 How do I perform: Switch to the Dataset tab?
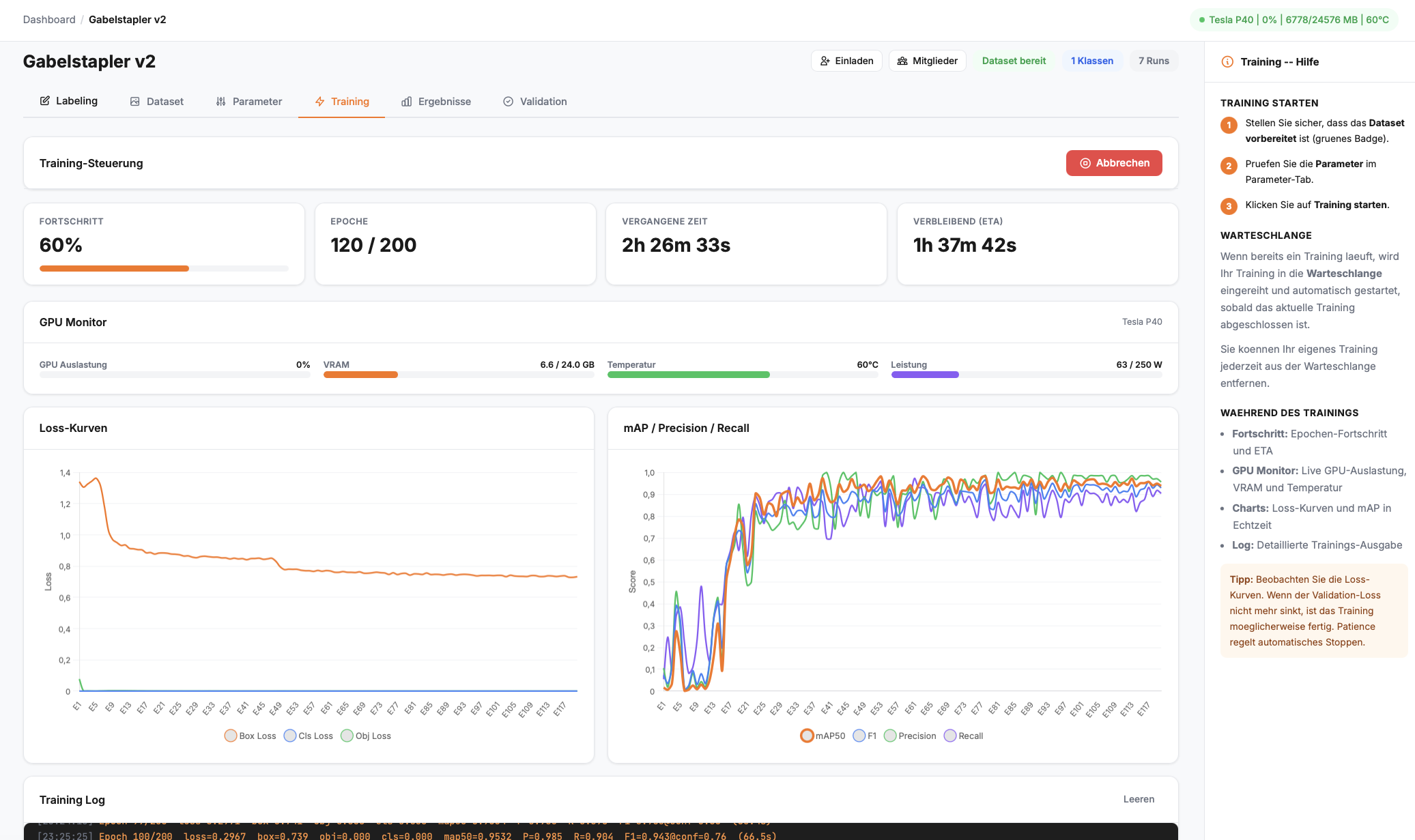(x=156, y=101)
